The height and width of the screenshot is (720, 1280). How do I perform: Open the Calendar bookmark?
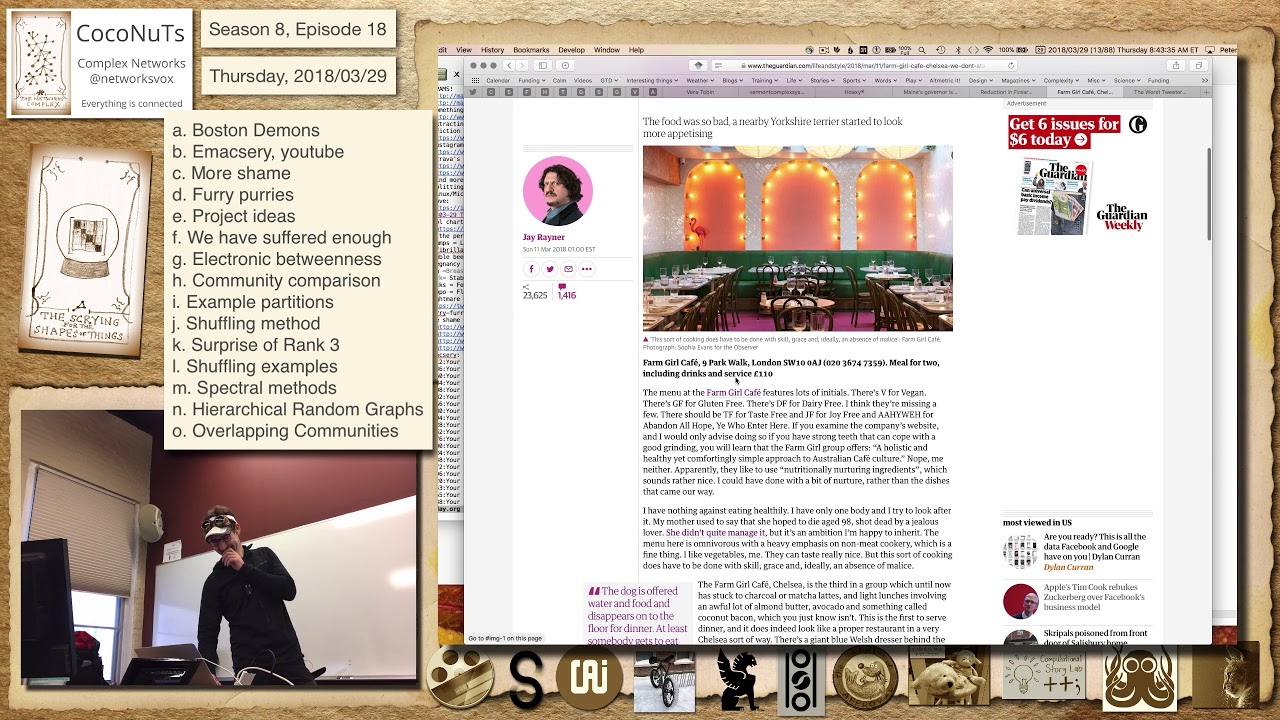[x=498, y=81]
